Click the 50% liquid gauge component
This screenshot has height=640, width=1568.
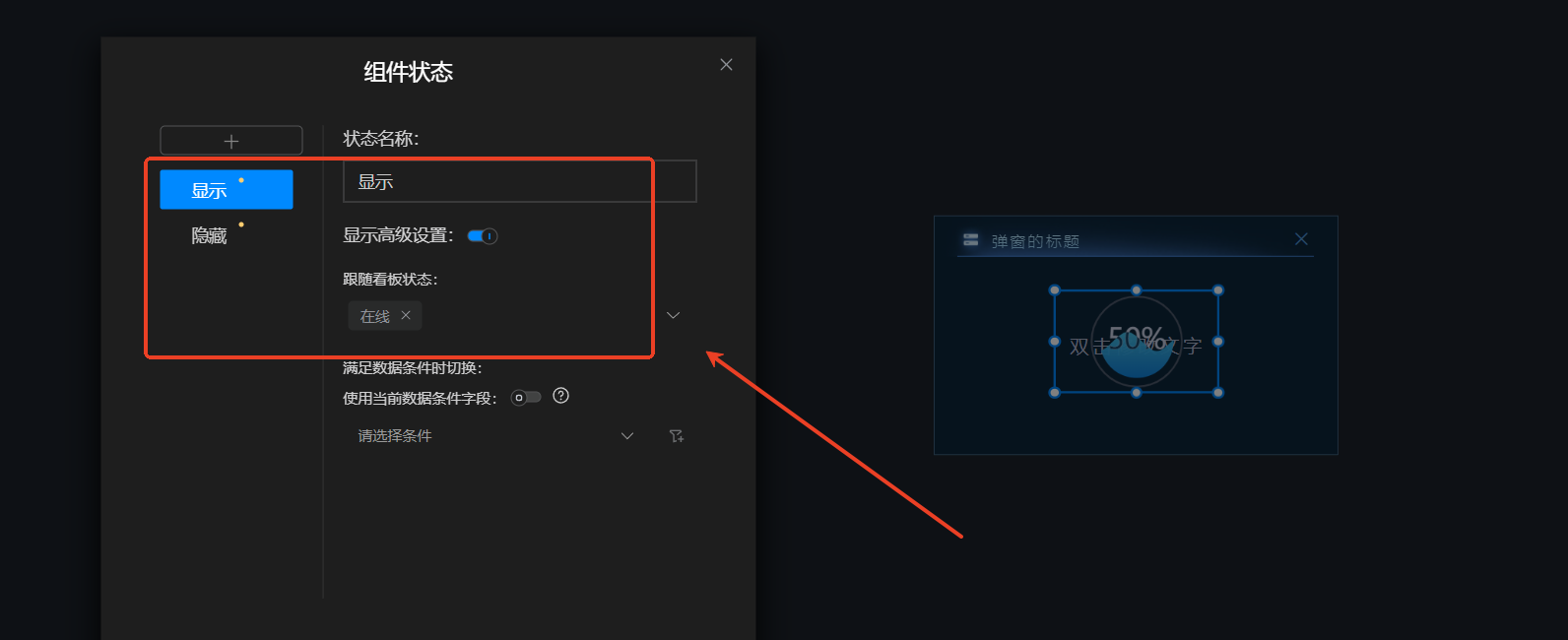[x=1137, y=343]
